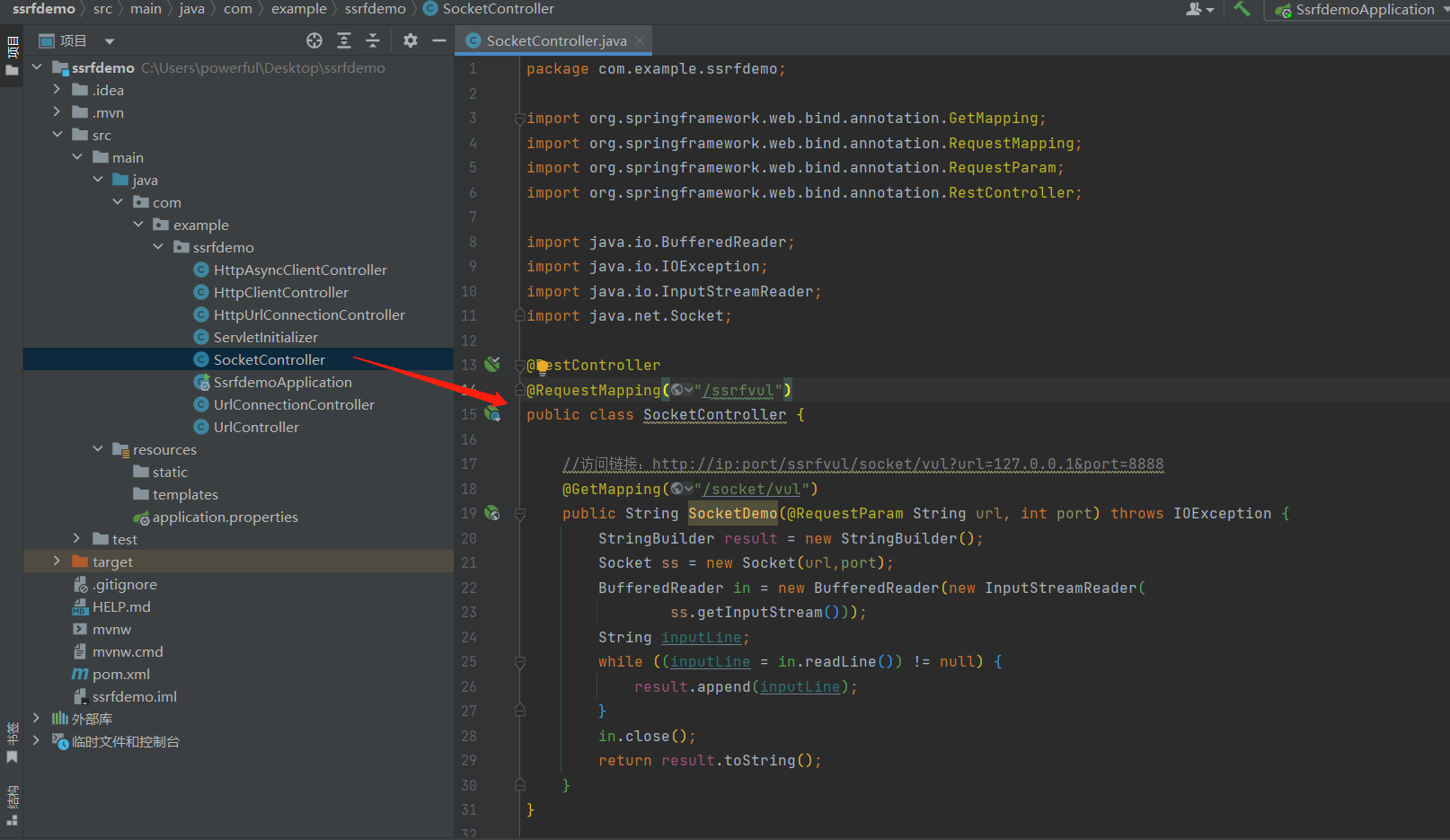1450x840 pixels.
Task: Click the 'example' breadcrumb in navigation bar
Action: 298,9
